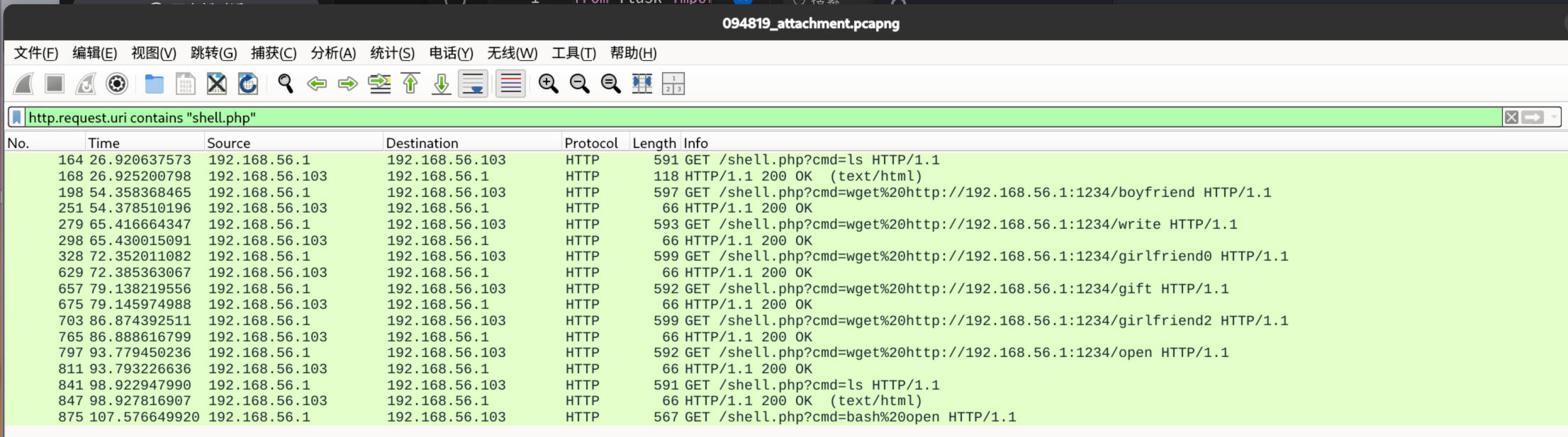The height and width of the screenshot is (437, 1568).
Task: Zoom out the packet text
Action: pos(579,84)
